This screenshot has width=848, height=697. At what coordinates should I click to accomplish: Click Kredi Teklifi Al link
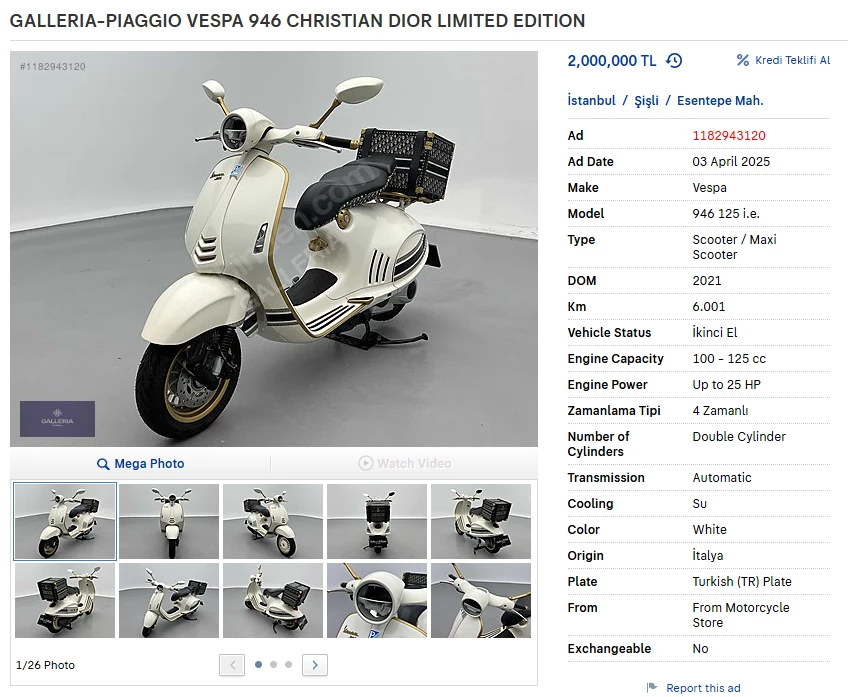[792, 60]
